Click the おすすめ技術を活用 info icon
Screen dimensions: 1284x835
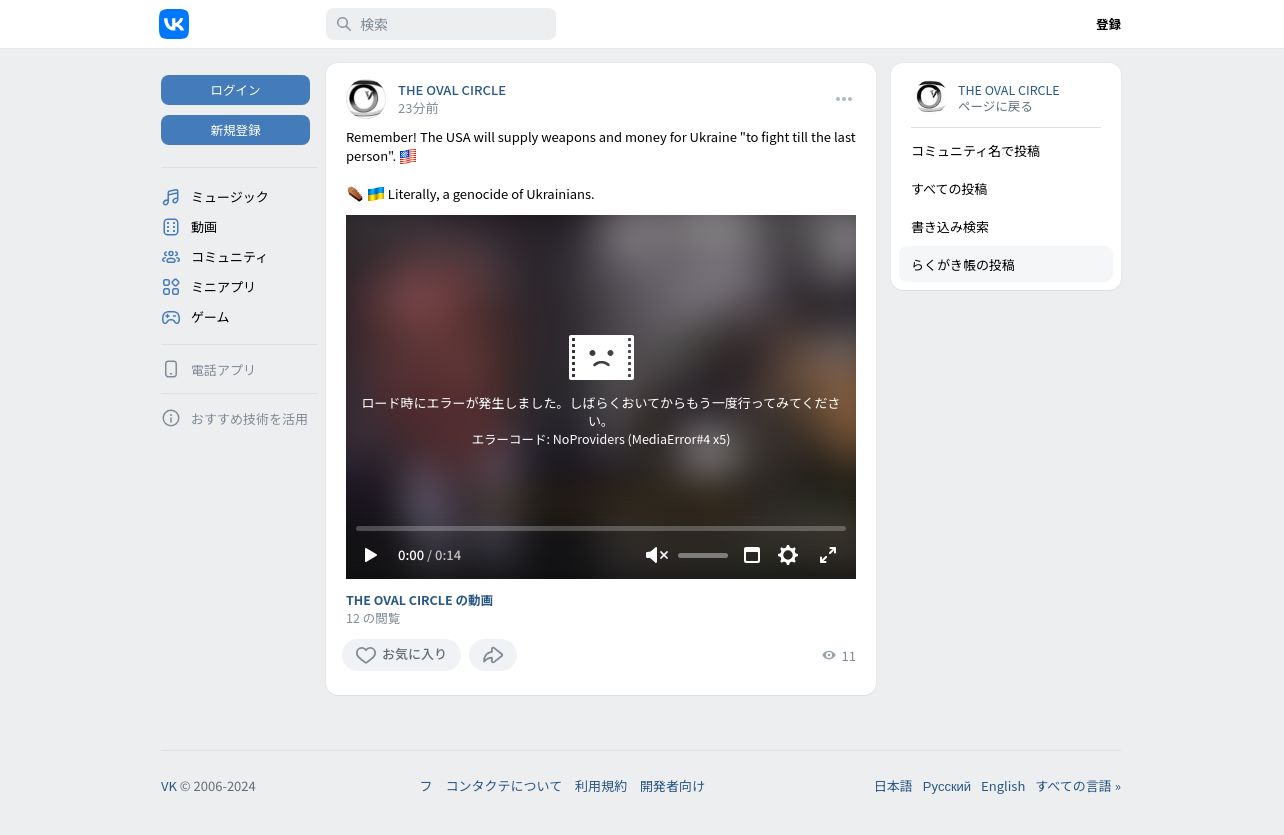(x=171, y=418)
